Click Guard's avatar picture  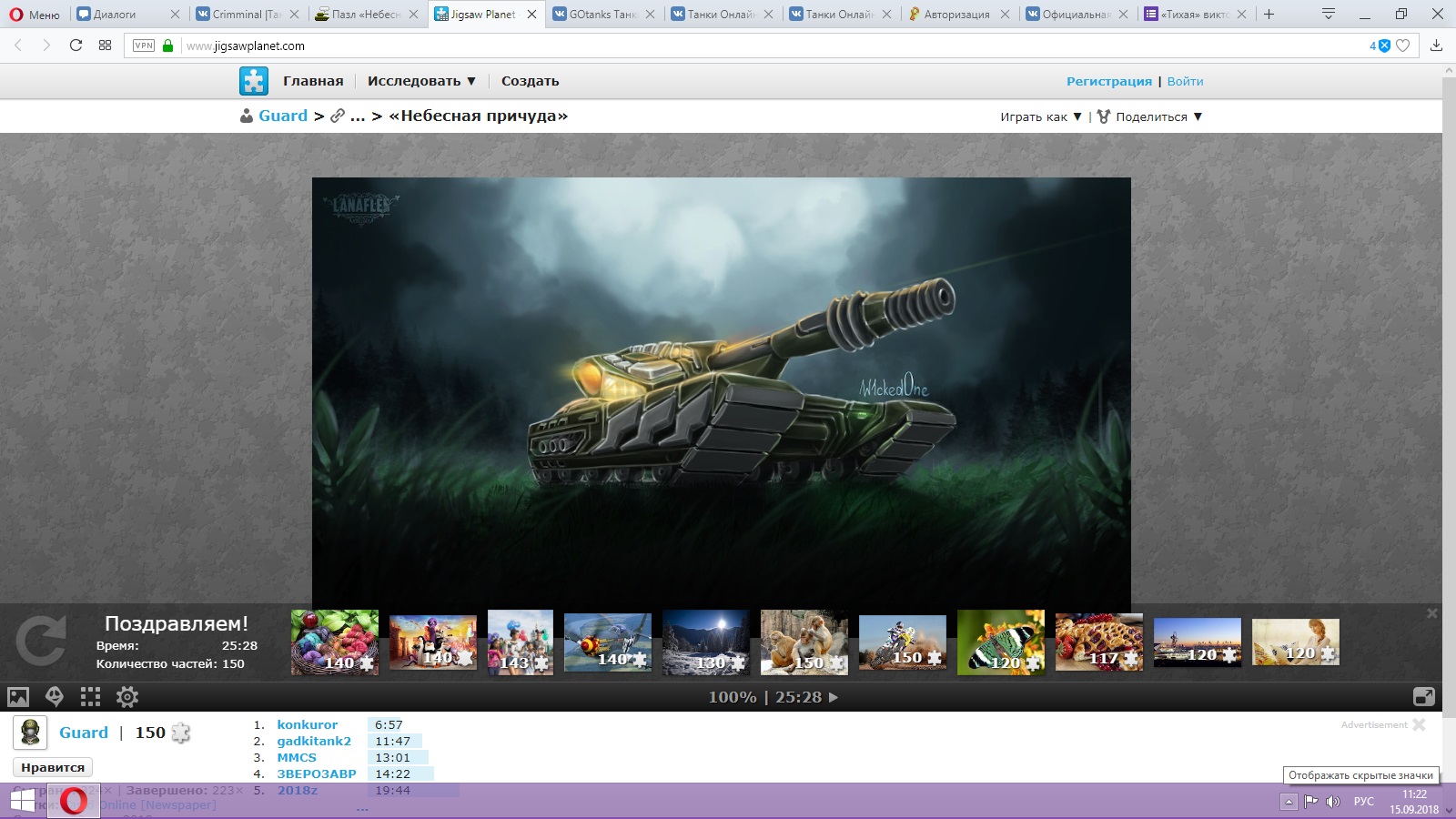[30, 733]
